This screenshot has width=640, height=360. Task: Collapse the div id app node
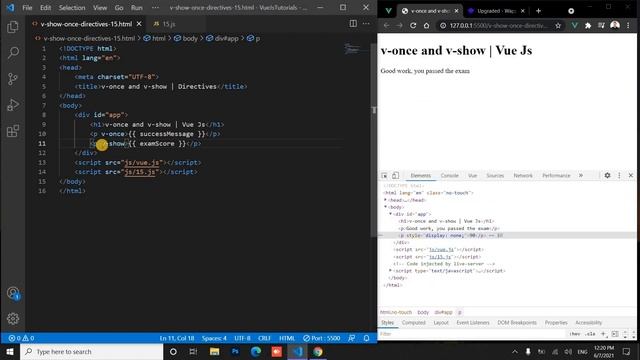[x=391, y=214]
